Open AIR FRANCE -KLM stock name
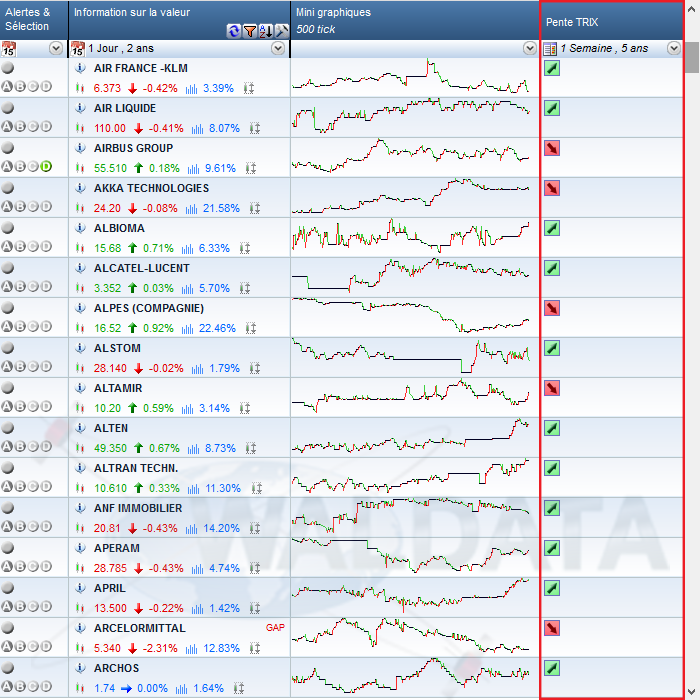The height and width of the screenshot is (700, 700). tap(141, 68)
